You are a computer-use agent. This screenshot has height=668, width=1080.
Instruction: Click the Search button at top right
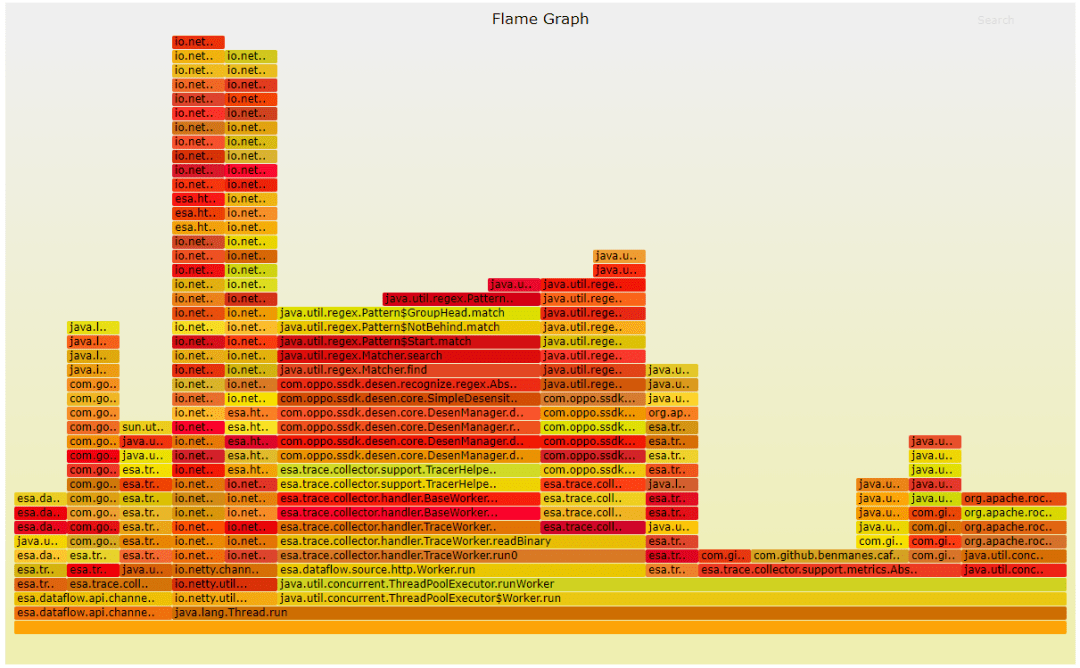995,20
